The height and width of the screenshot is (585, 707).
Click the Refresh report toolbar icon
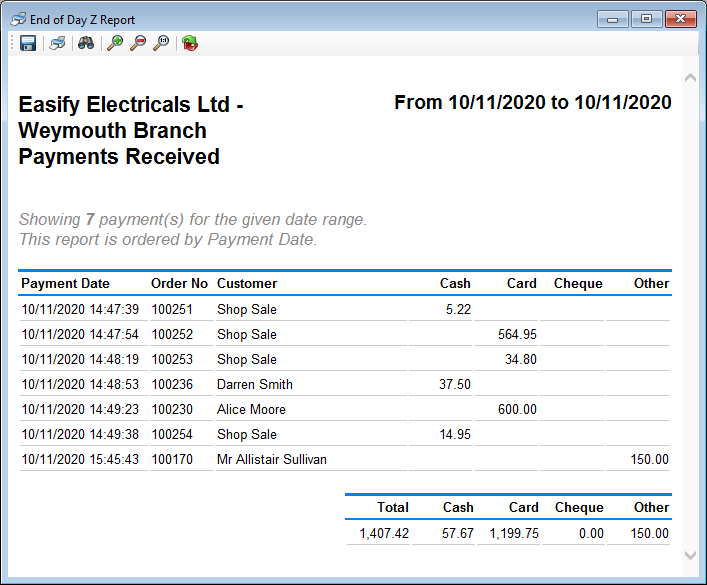click(x=189, y=43)
